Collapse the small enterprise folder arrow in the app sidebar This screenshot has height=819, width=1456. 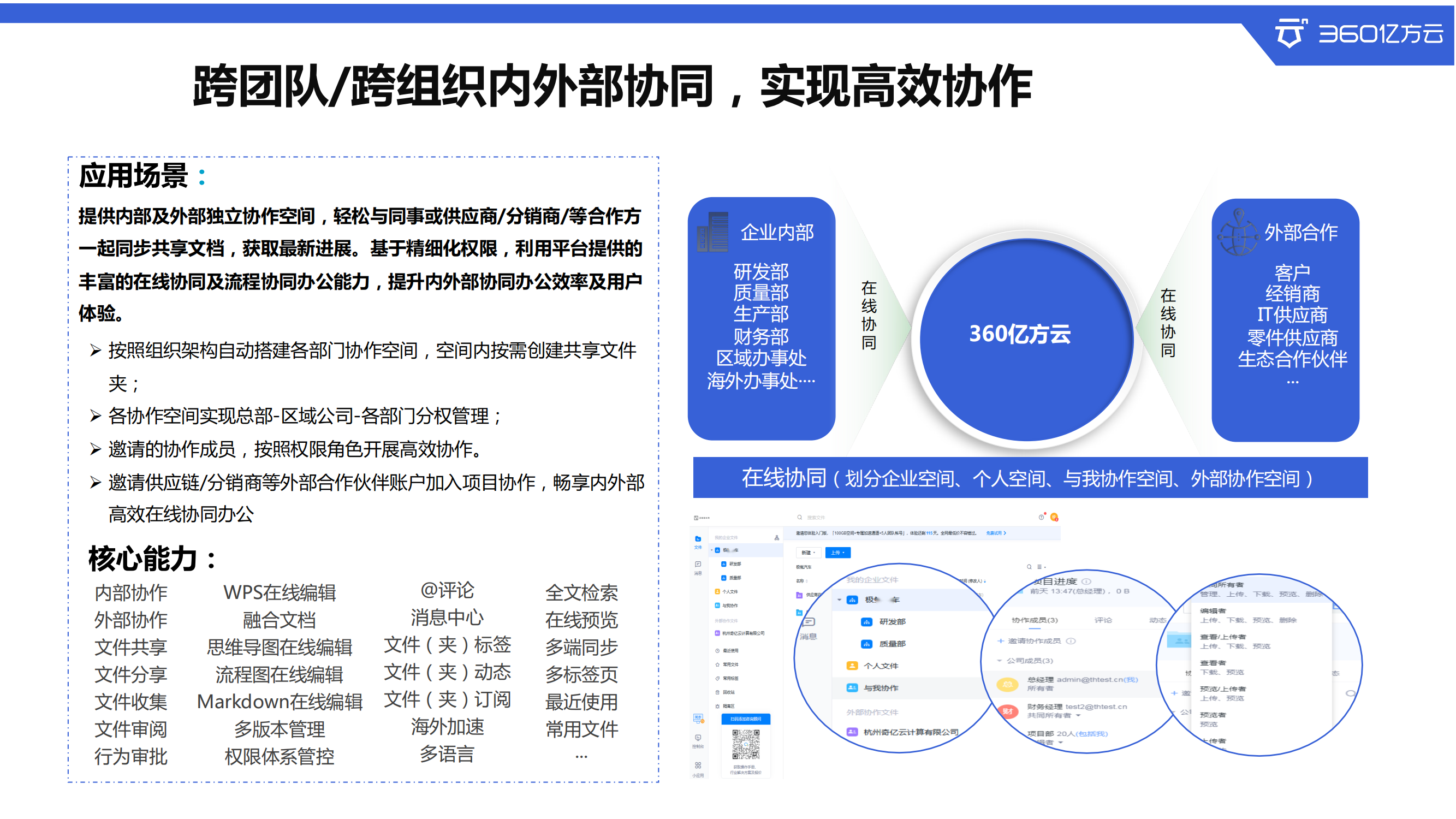pyautogui.click(x=711, y=550)
